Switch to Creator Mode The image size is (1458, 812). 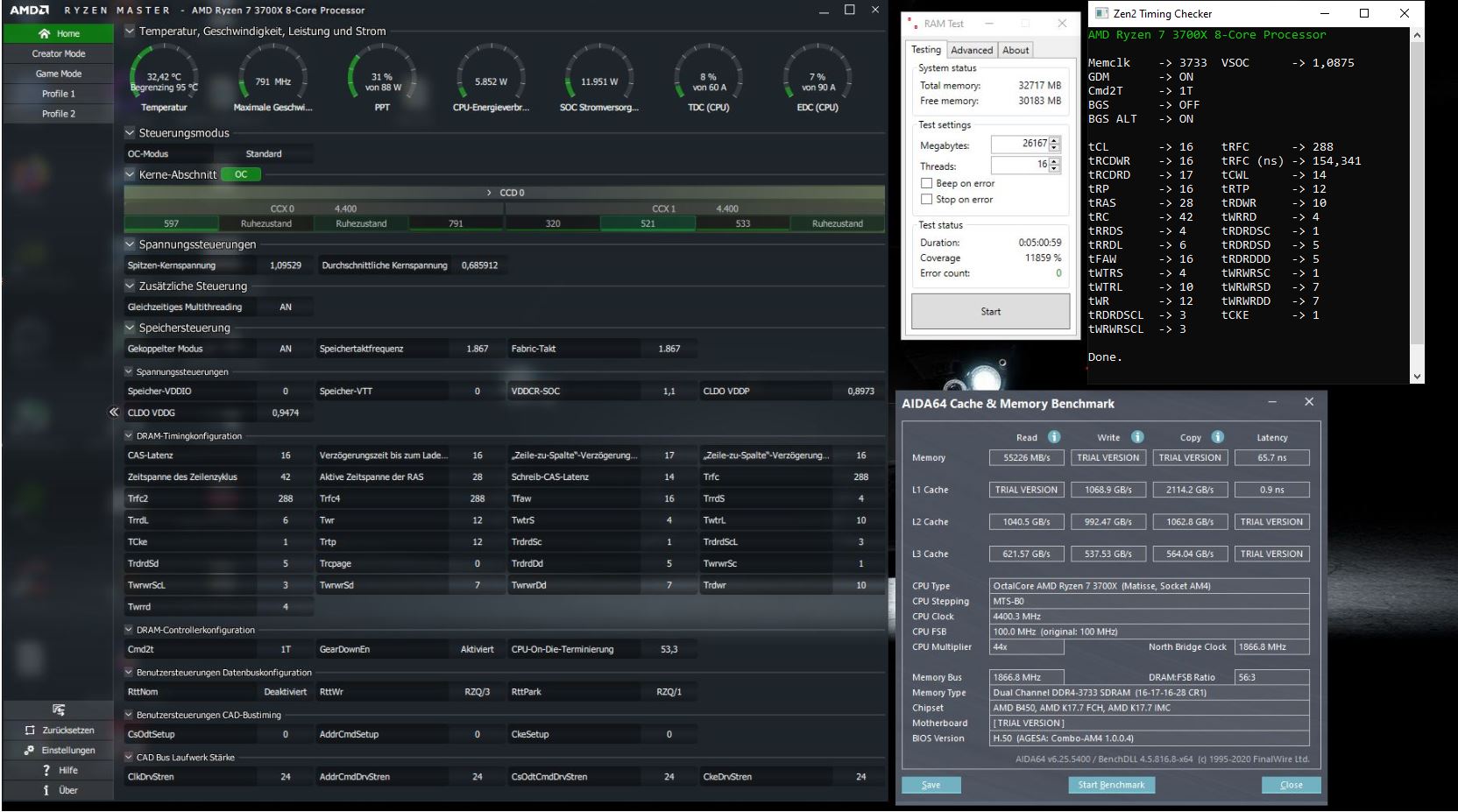59,53
